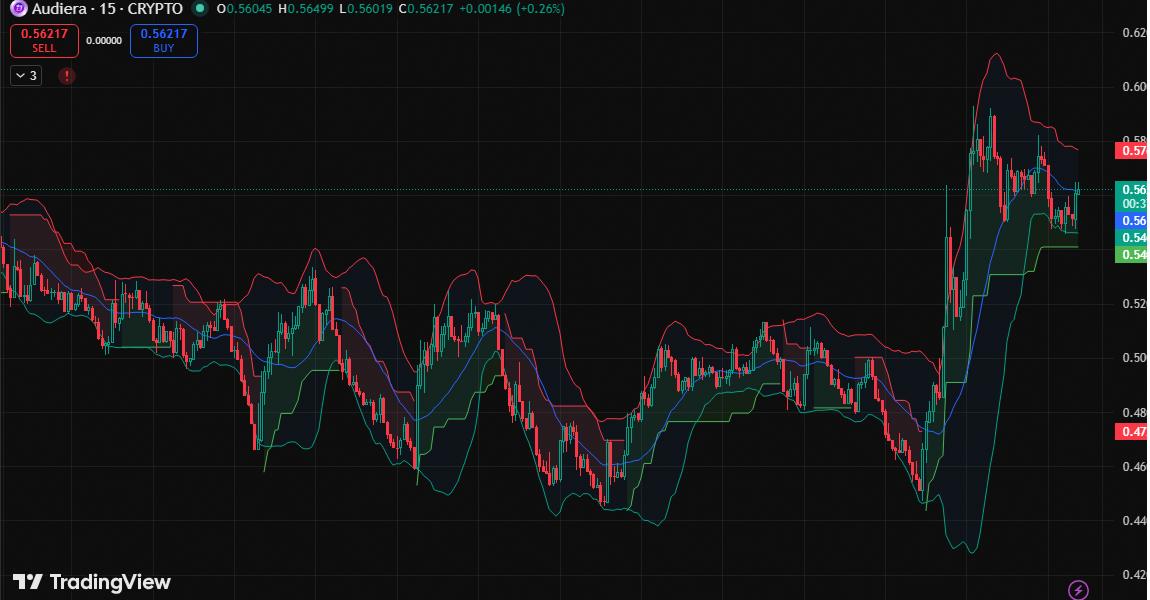Open the TradingView logo link

click(92, 582)
